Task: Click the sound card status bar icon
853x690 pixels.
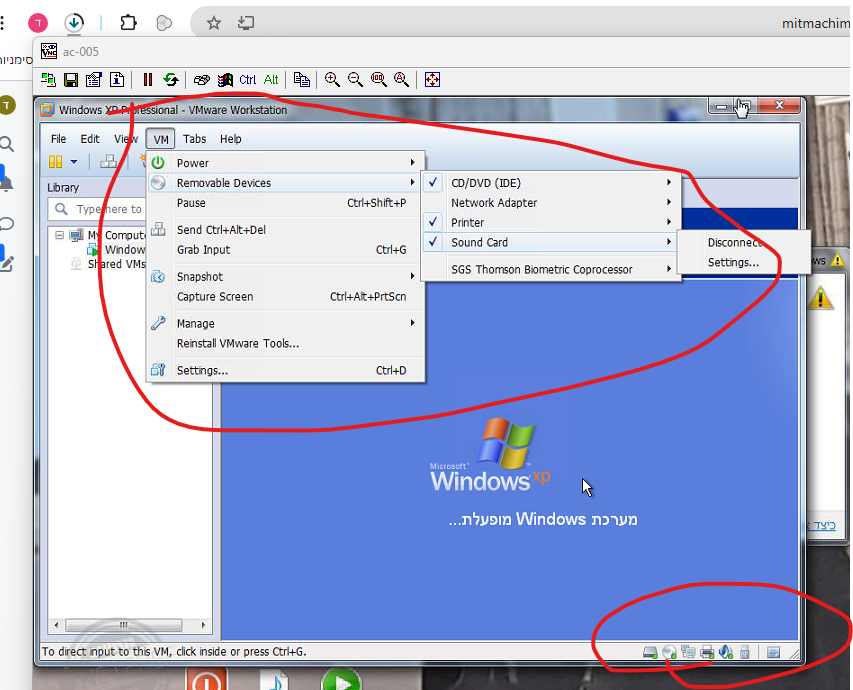Action: pos(726,652)
